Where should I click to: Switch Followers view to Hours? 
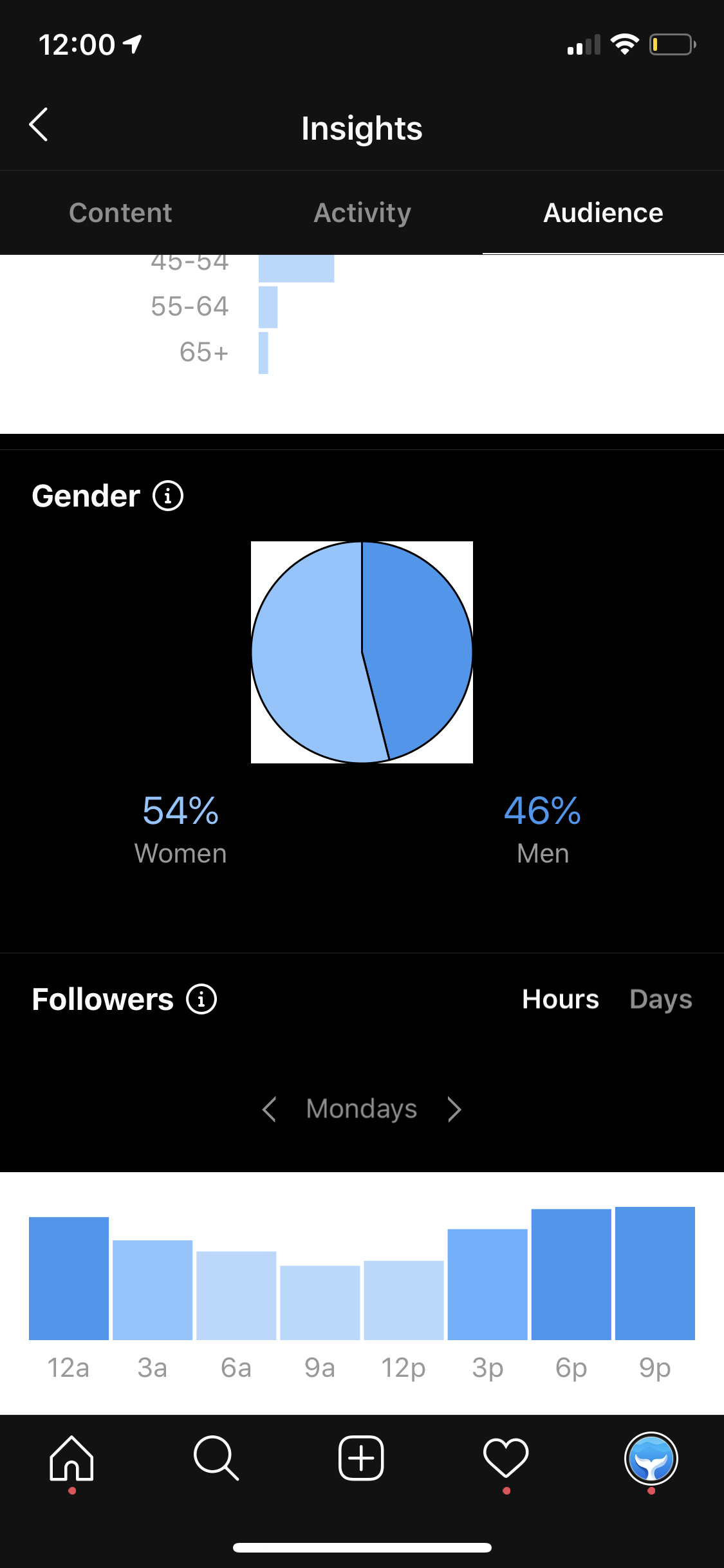pyautogui.click(x=561, y=999)
